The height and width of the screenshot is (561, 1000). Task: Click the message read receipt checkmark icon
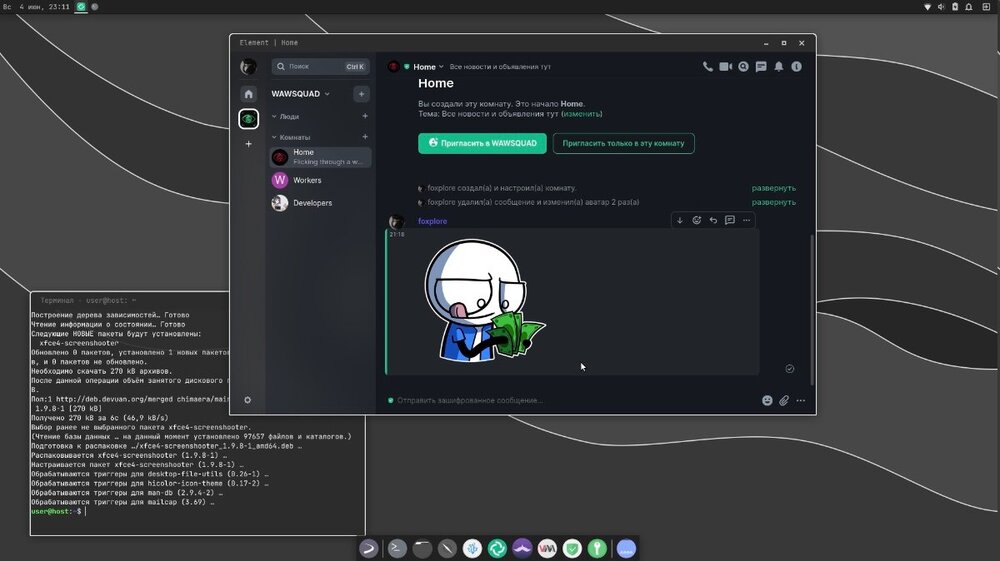[x=790, y=368]
